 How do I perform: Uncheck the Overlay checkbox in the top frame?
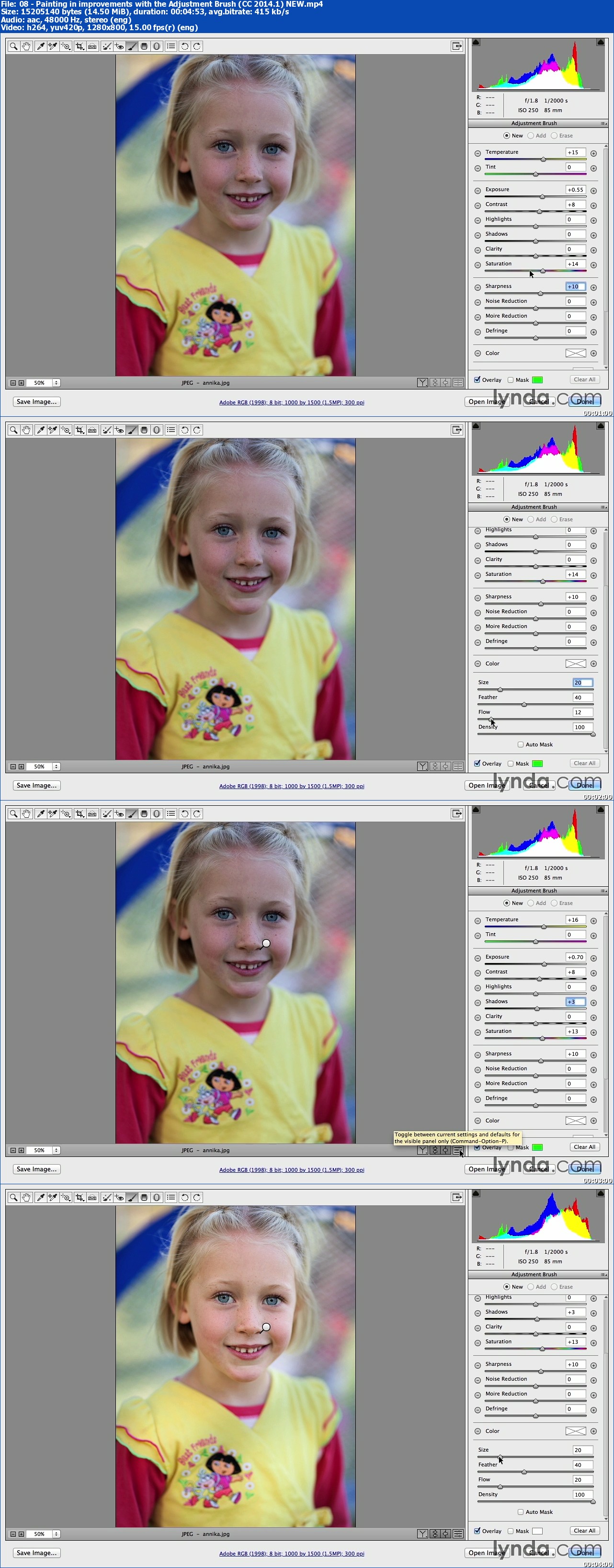tap(478, 380)
